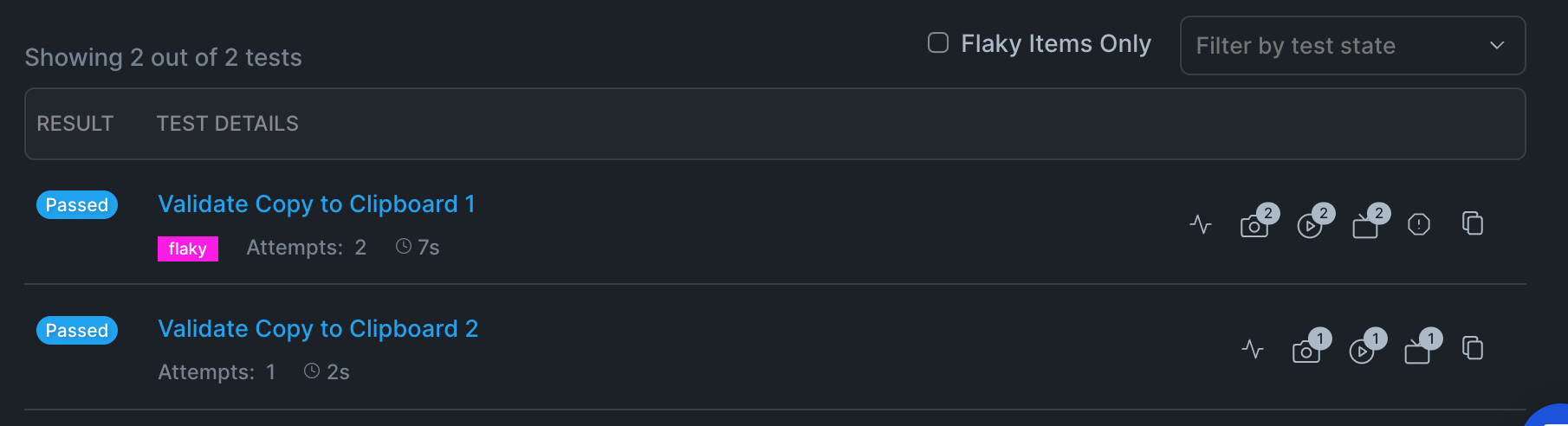
Task: Open the Filter by test state dropdown
Action: tap(1352, 46)
